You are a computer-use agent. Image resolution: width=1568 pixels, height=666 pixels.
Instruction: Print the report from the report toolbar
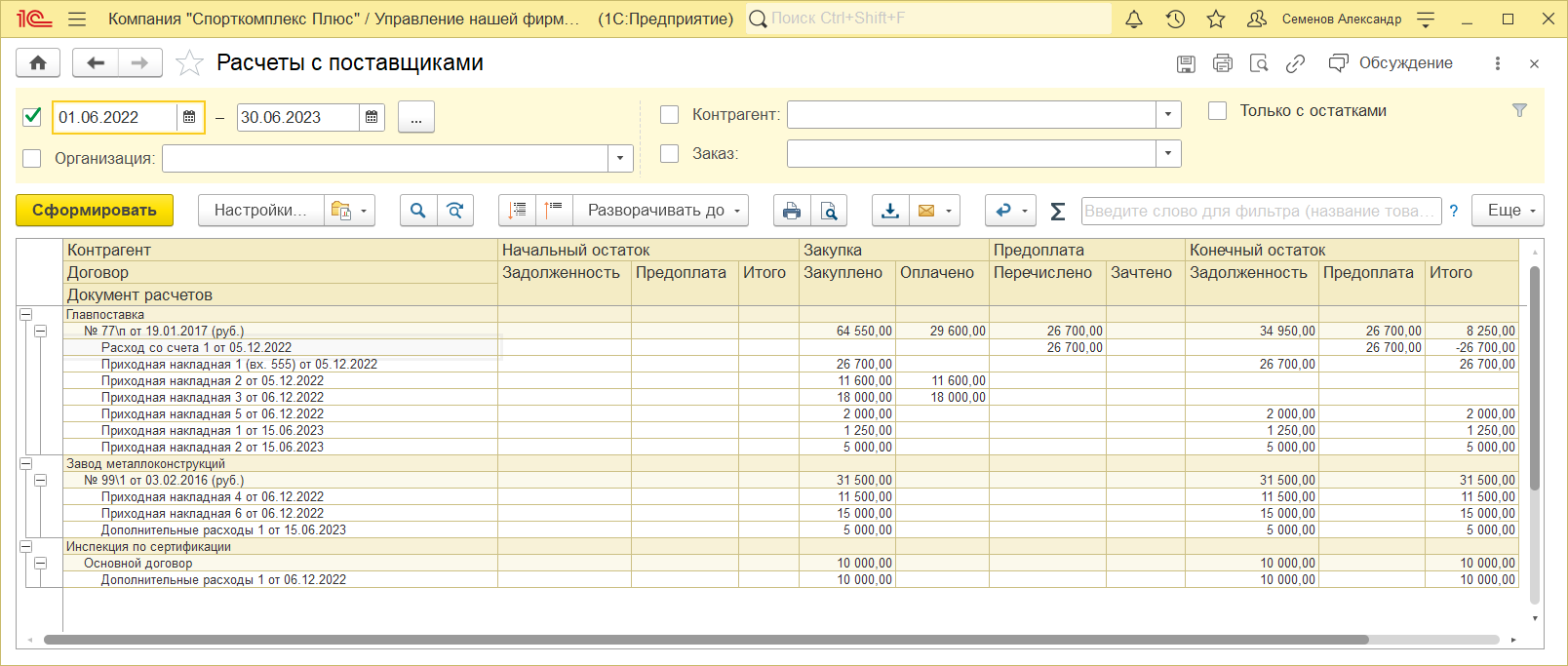792,211
